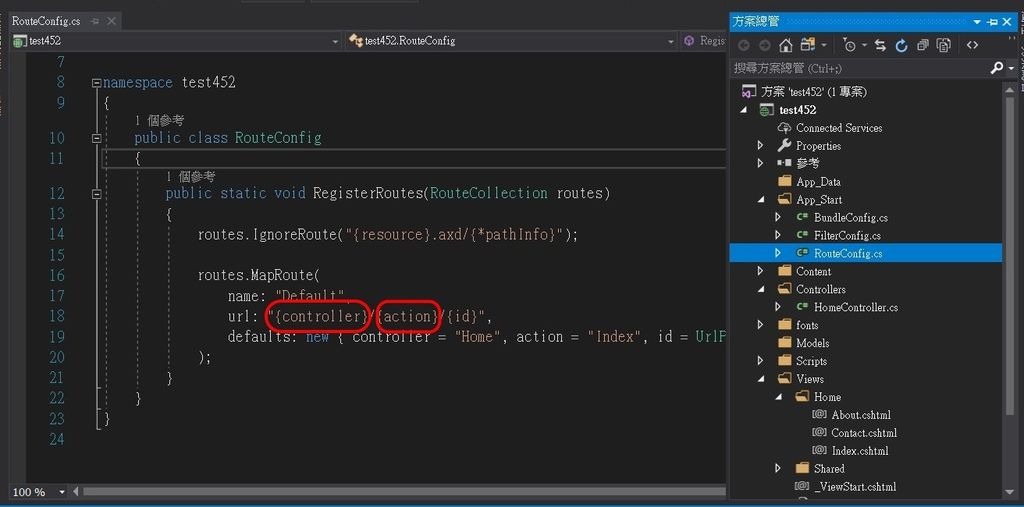The width and height of the screenshot is (1024, 507).
Task: Click the editor scroll-left arrow button
Action: (76, 492)
